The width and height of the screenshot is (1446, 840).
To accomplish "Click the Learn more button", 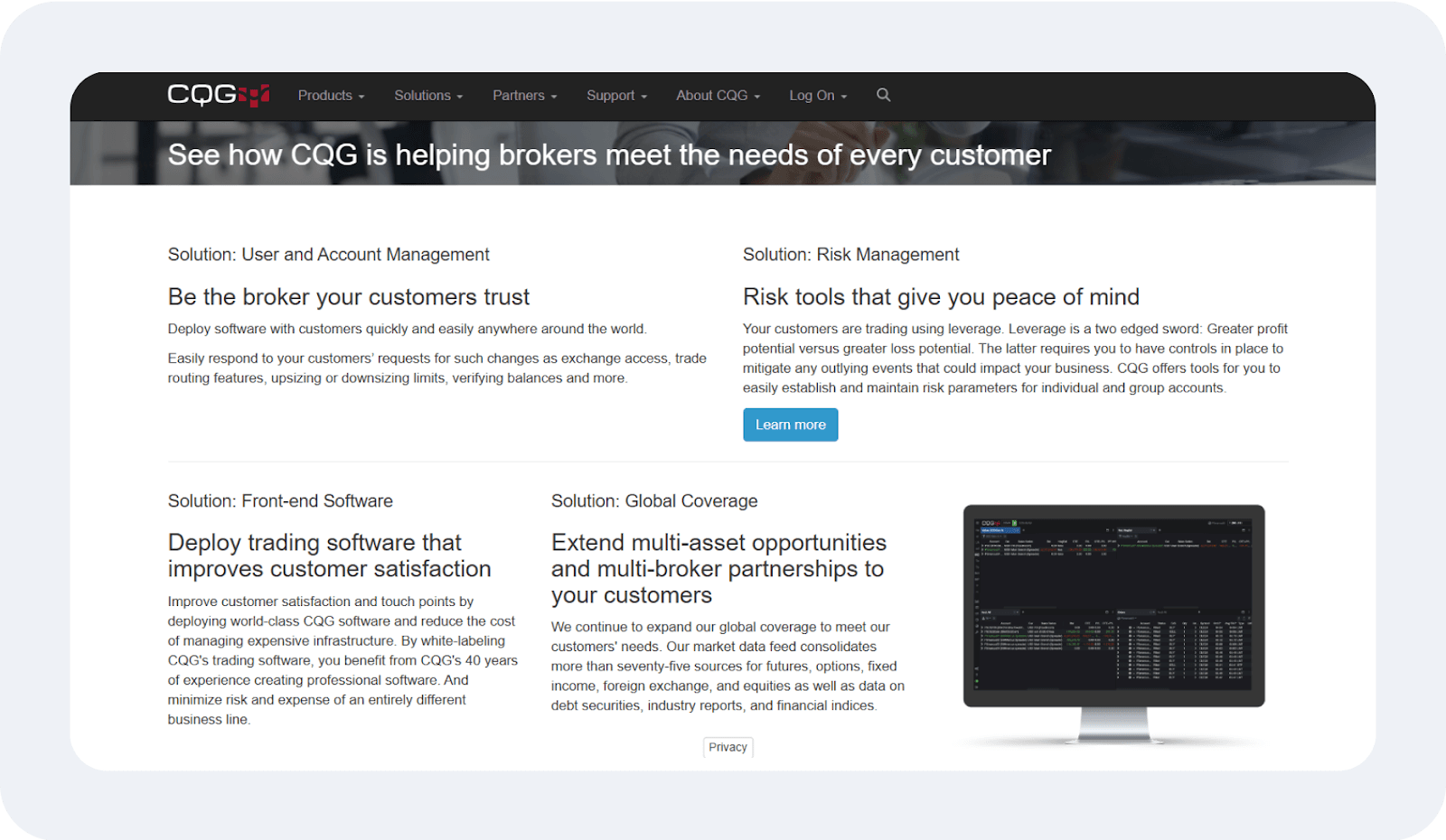I will click(791, 425).
